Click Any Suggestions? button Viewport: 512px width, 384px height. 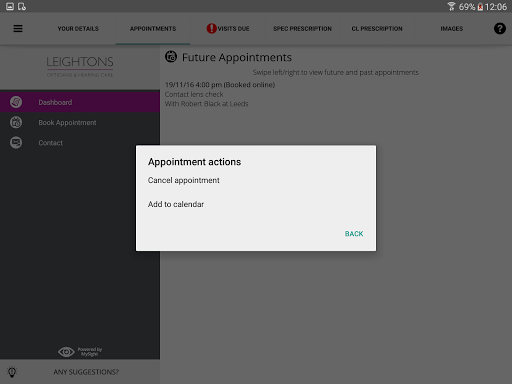[80, 372]
